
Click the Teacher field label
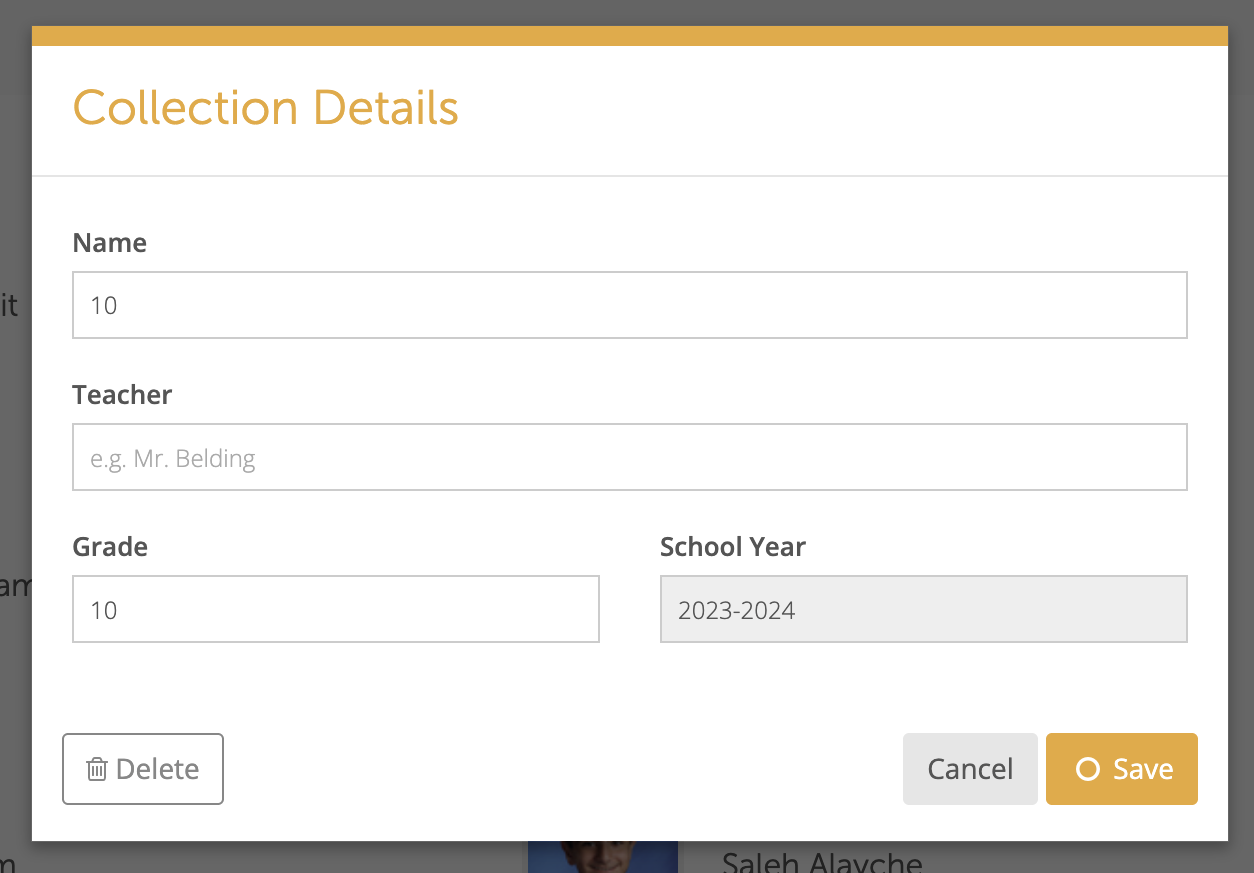click(122, 395)
